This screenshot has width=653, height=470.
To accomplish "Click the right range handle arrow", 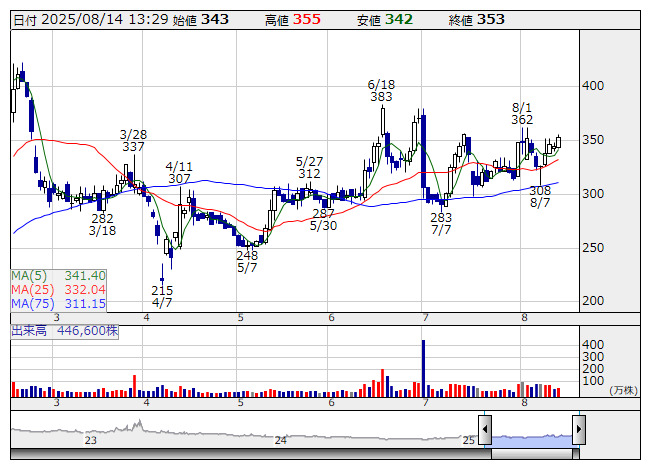I will click(x=579, y=429).
